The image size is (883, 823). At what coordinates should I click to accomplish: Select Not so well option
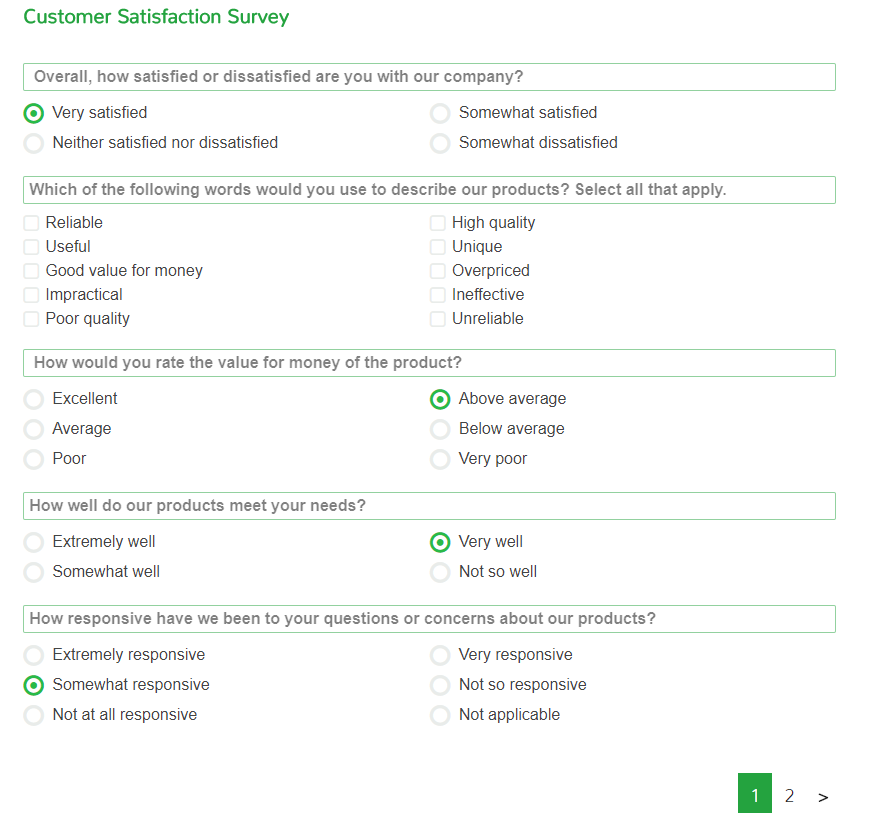440,572
